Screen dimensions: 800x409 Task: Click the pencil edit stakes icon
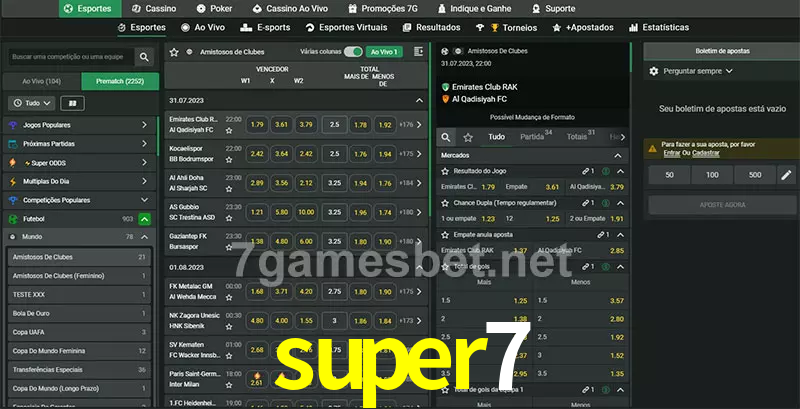pos(785,175)
